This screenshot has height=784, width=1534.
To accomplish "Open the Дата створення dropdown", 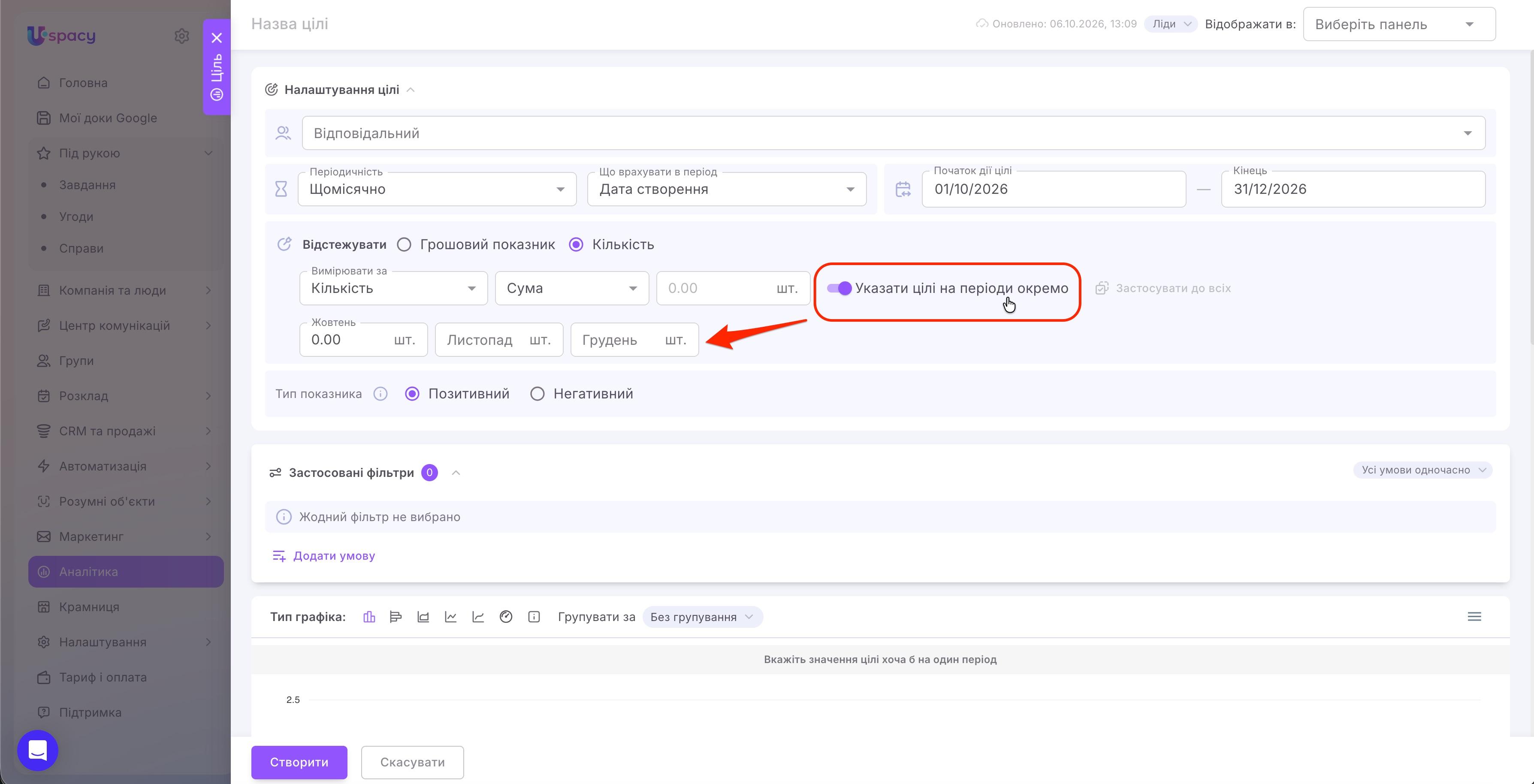I will (x=727, y=189).
